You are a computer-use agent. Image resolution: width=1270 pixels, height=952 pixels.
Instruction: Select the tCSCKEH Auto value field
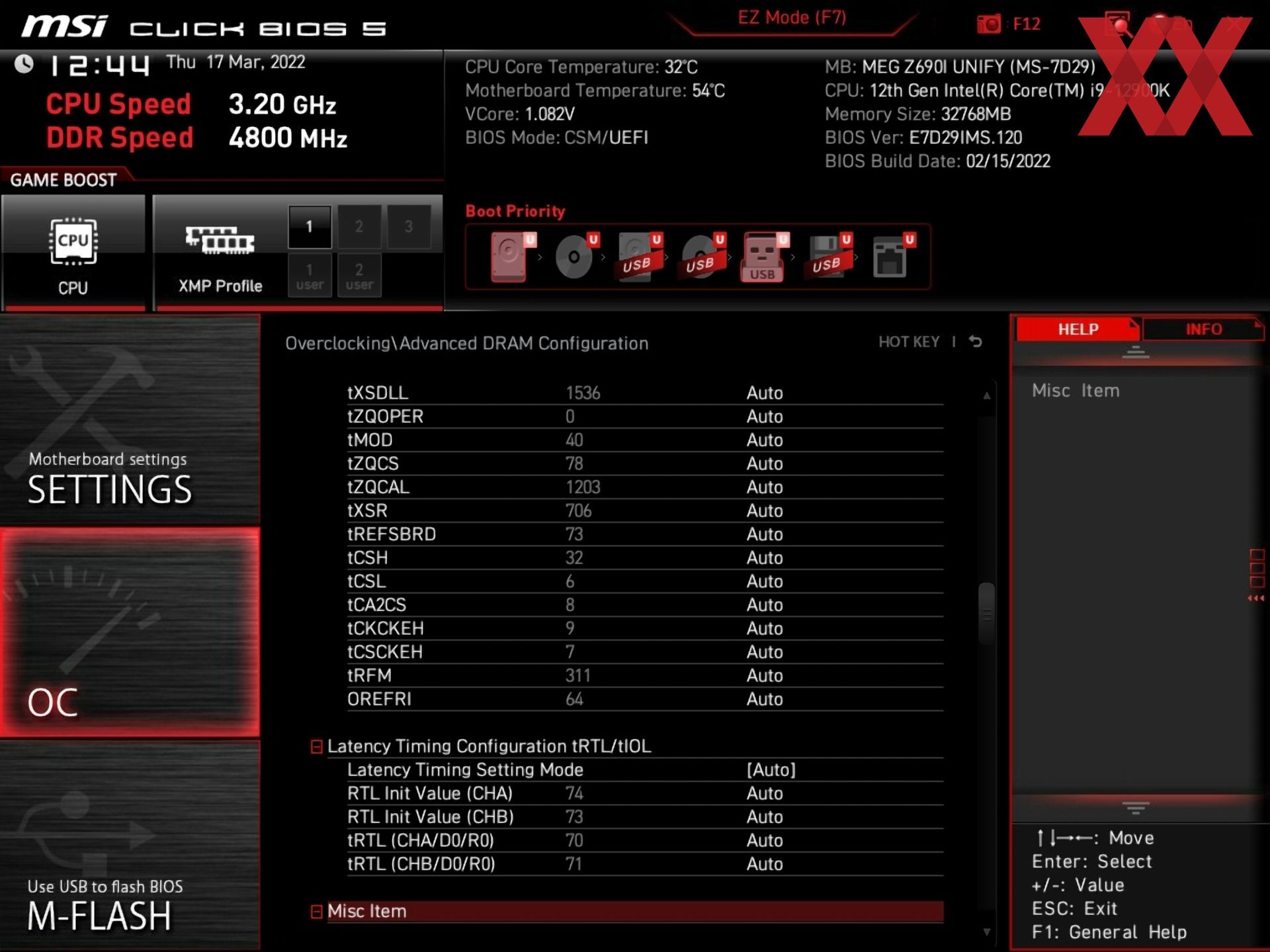pyautogui.click(x=765, y=653)
